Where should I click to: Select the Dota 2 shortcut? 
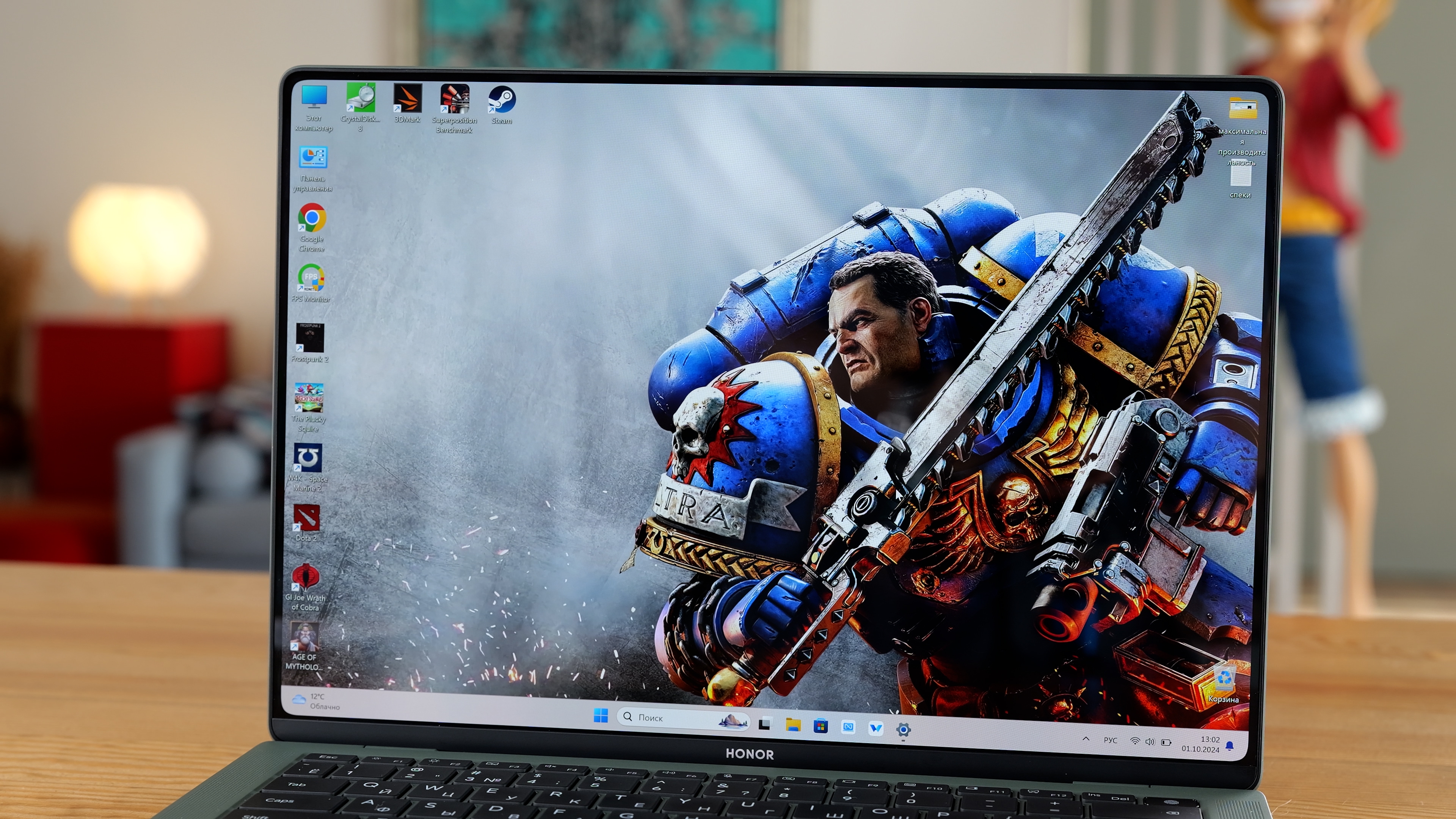point(306,518)
